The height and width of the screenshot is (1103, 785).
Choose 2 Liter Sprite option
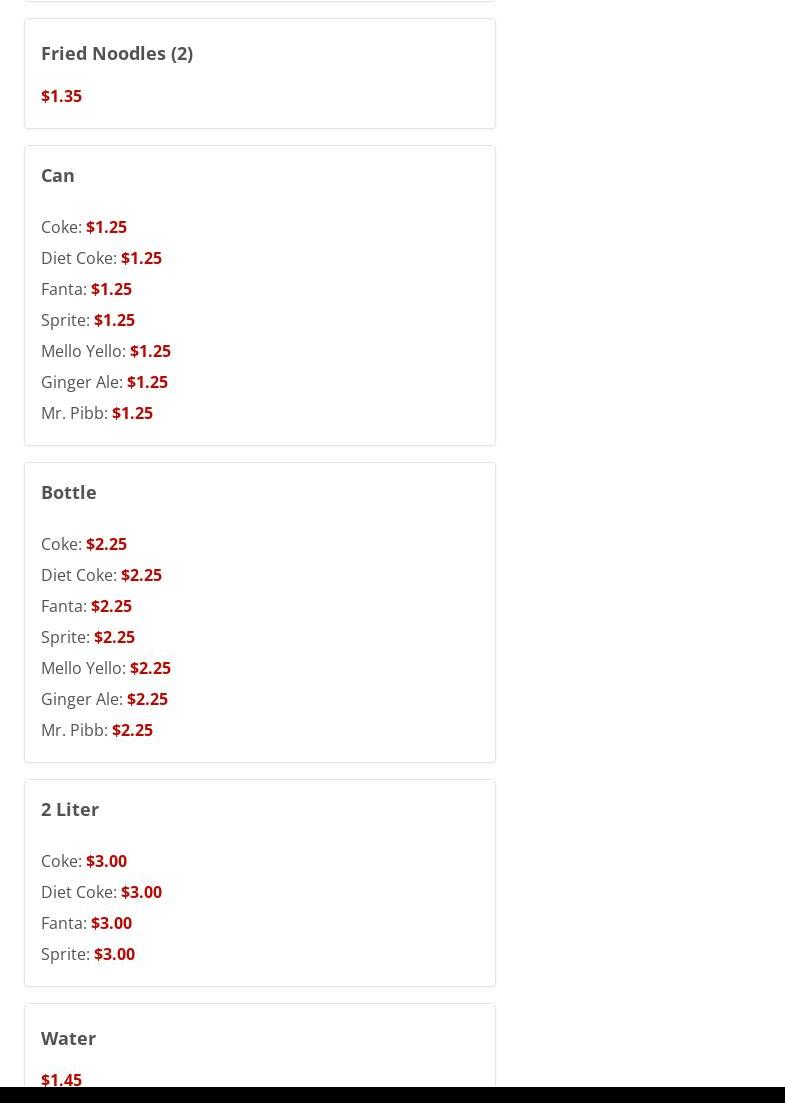(88, 955)
